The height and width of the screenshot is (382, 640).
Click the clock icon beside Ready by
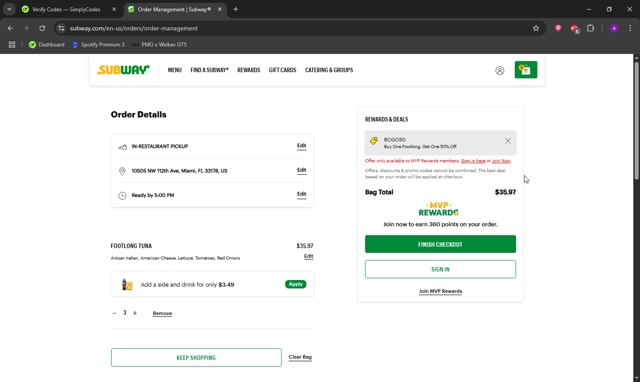click(x=122, y=195)
